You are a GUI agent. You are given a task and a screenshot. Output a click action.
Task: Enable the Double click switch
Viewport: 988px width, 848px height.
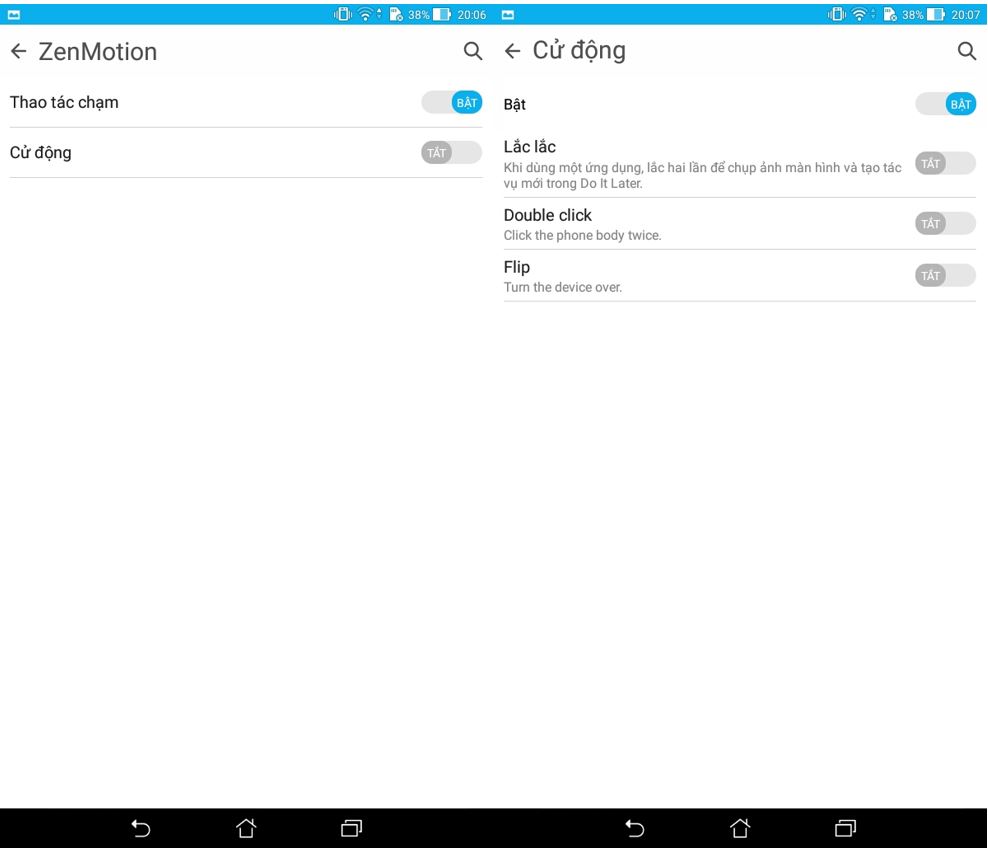click(x=946, y=224)
